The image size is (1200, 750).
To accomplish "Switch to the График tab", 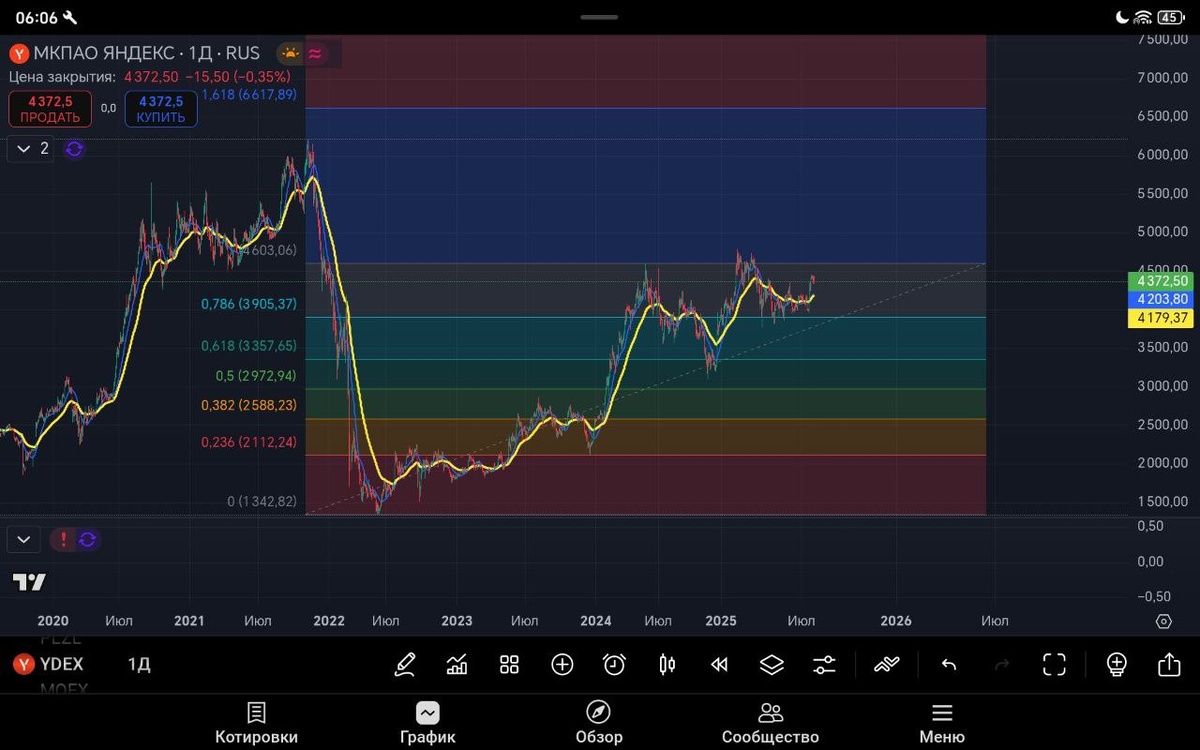I will click(x=428, y=724).
